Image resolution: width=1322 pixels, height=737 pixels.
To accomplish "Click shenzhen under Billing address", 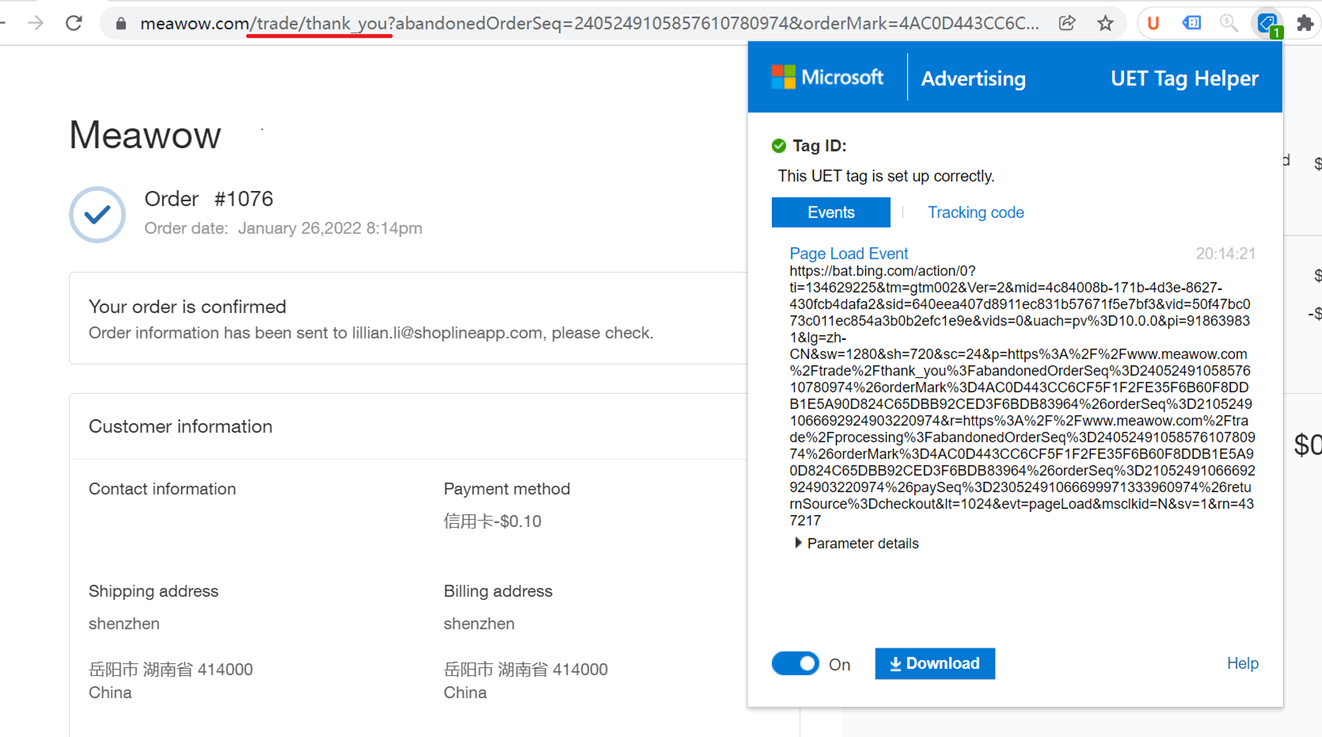I will click(479, 624).
